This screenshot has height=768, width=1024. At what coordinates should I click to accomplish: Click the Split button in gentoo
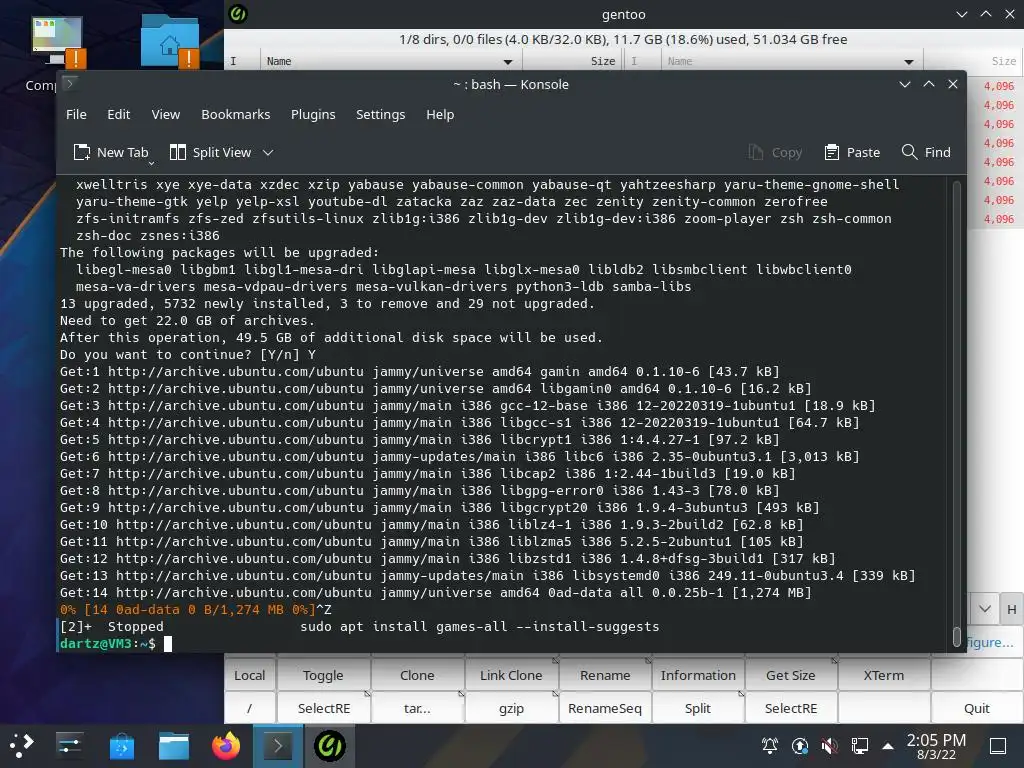pos(697,708)
